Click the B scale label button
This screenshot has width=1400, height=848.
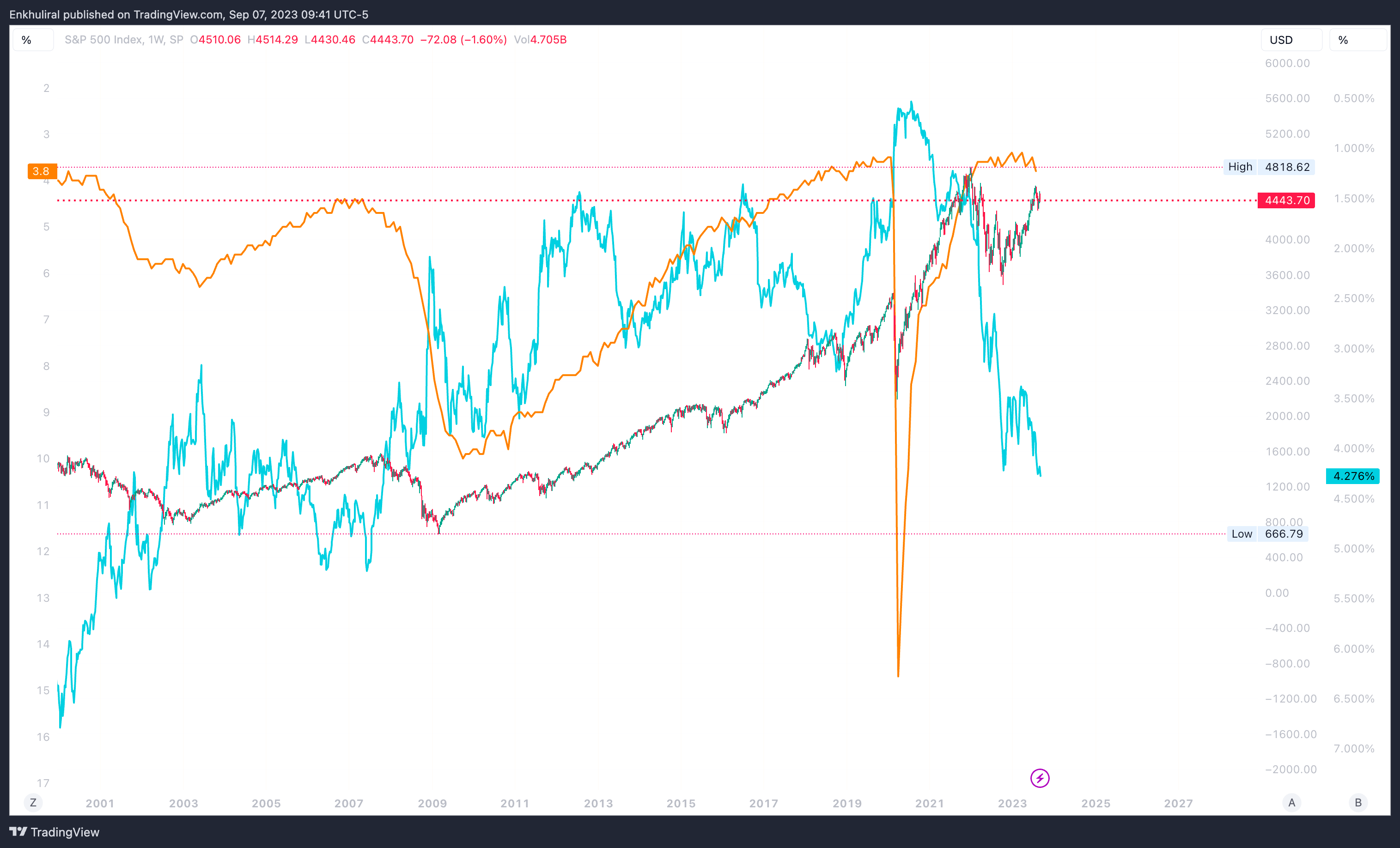pos(1358,803)
